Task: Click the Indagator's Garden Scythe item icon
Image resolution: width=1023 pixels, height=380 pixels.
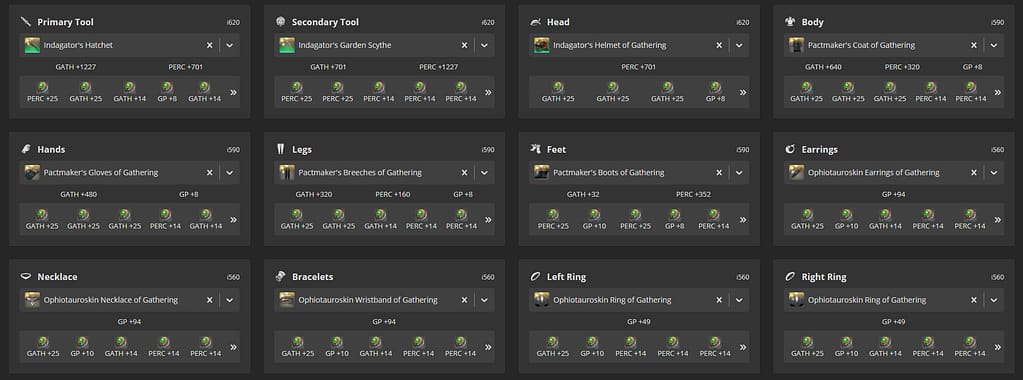Action: [x=287, y=45]
